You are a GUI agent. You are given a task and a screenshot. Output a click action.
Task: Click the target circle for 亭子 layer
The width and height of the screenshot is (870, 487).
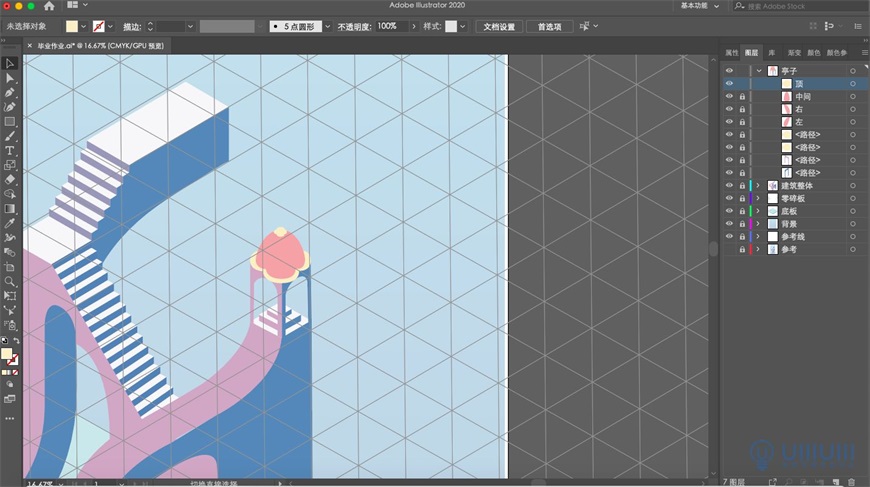(853, 71)
